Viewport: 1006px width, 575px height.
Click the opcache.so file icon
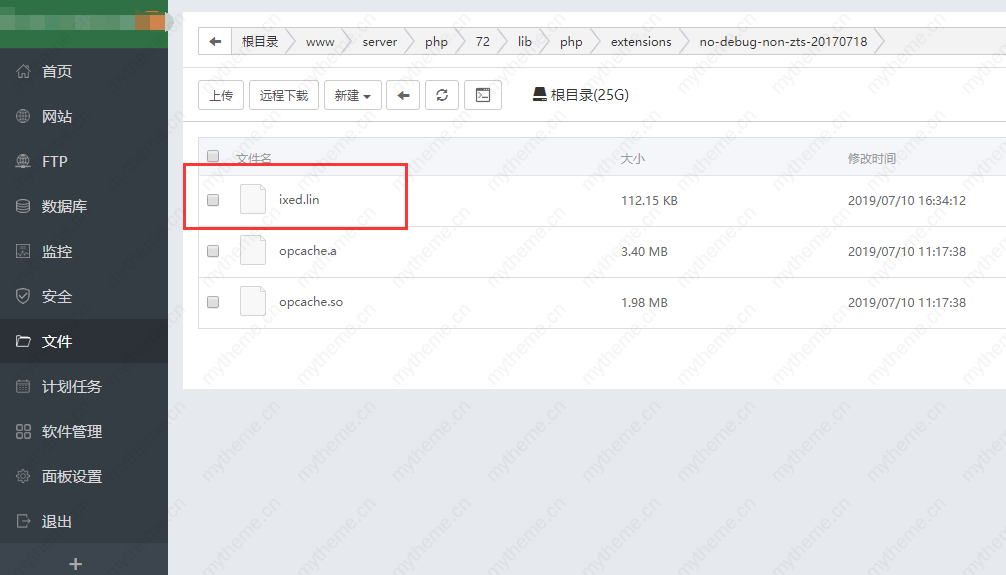pyautogui.click(x=253, y=302)
